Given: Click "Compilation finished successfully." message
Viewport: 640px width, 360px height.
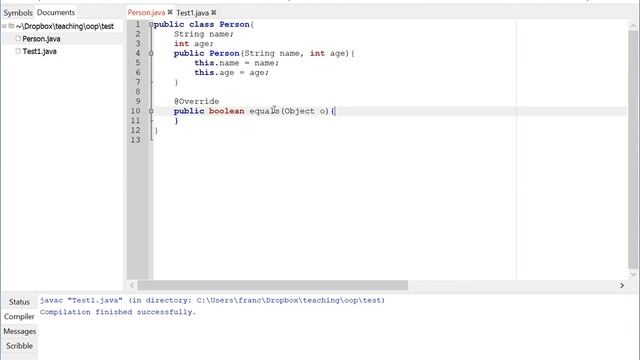Looking at the screenshot, I should [x=118, y=312].
